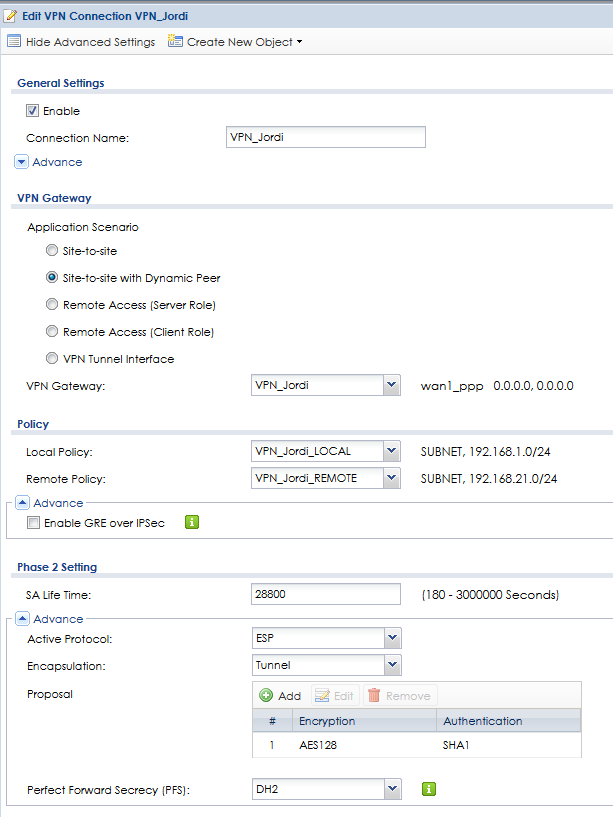Viewport: 613px width, 817px height.
Task: Enable GRE over IPSec checkbox
Action: coord(33,523)
